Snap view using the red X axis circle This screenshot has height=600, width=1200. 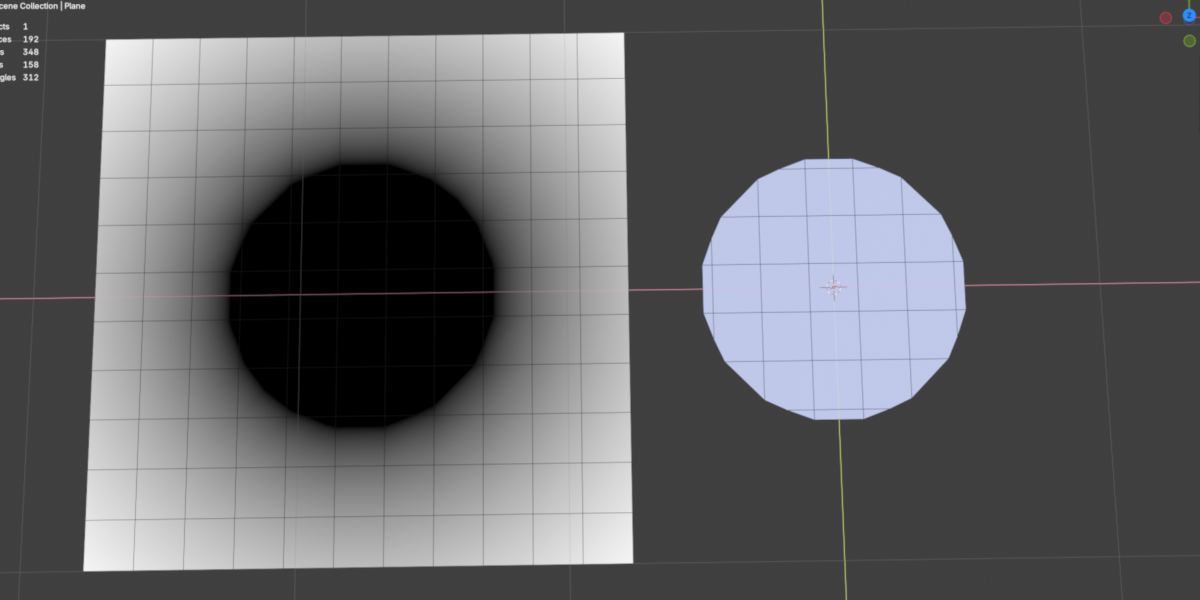[1165, 18]
